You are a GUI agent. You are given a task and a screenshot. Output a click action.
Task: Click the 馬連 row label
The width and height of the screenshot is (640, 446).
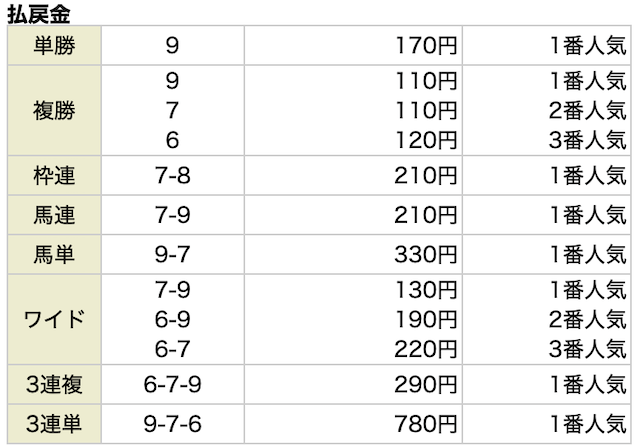pos(53,215)
